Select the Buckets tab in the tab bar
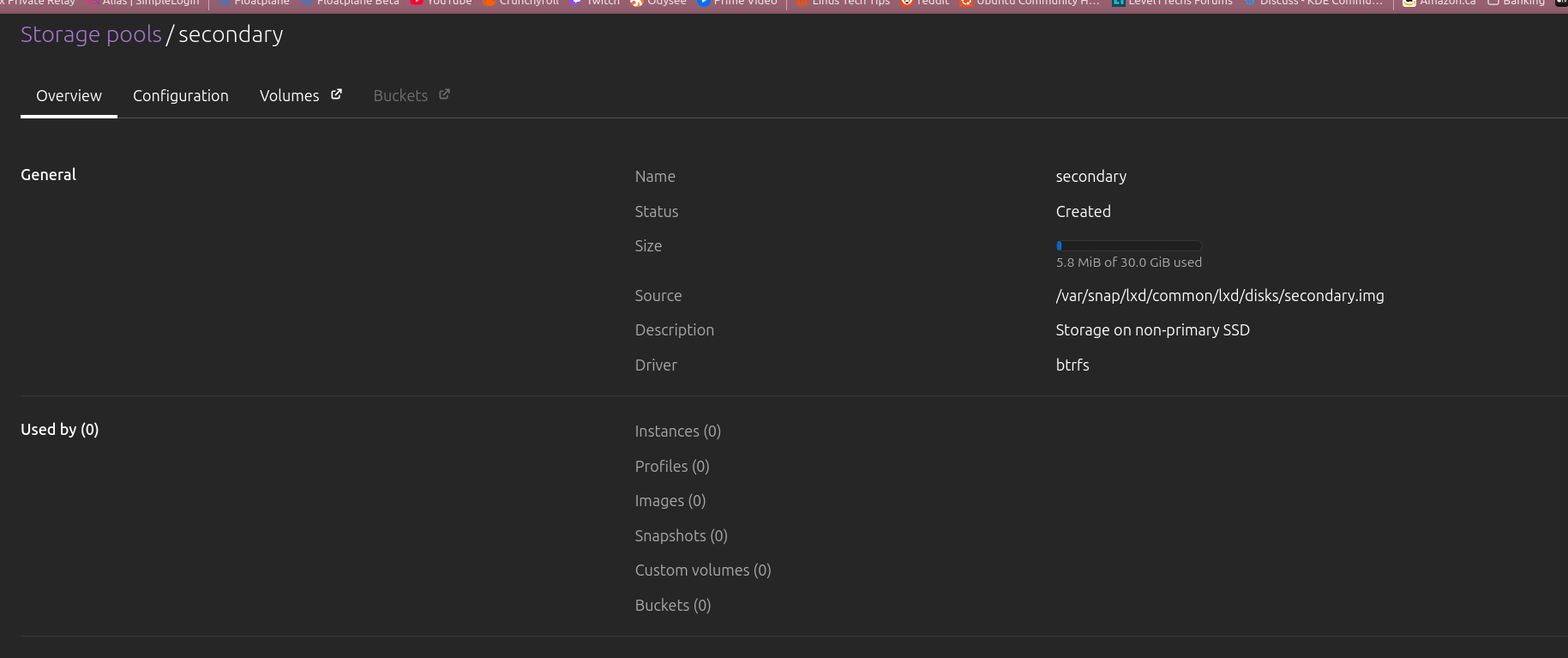 [400, 95]
